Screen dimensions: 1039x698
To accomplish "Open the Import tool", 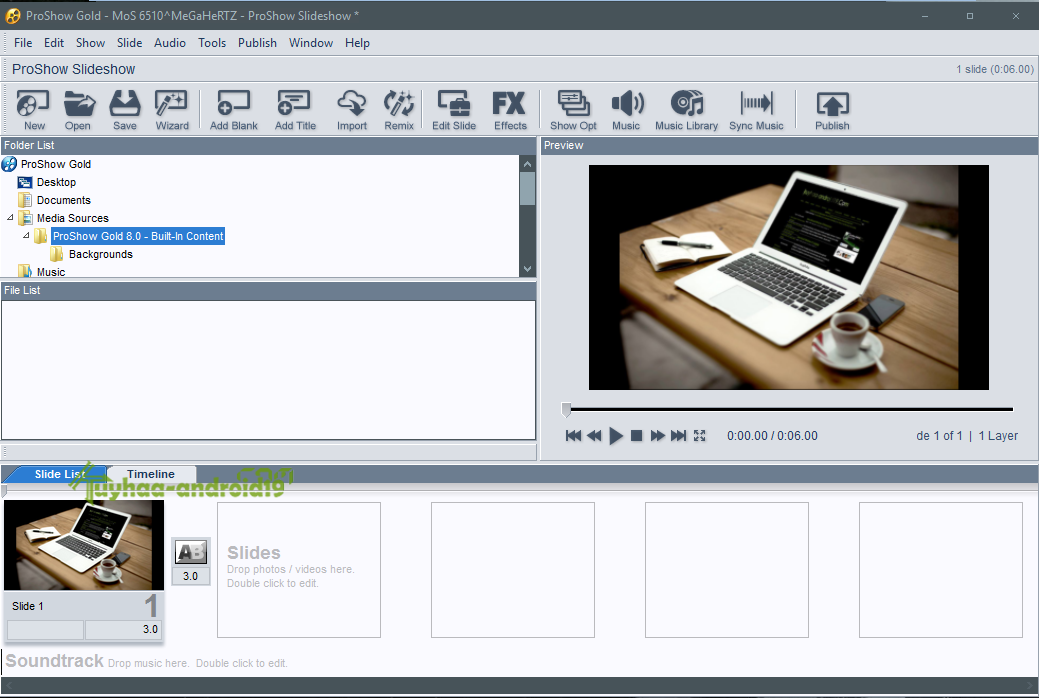I will 351,110.
